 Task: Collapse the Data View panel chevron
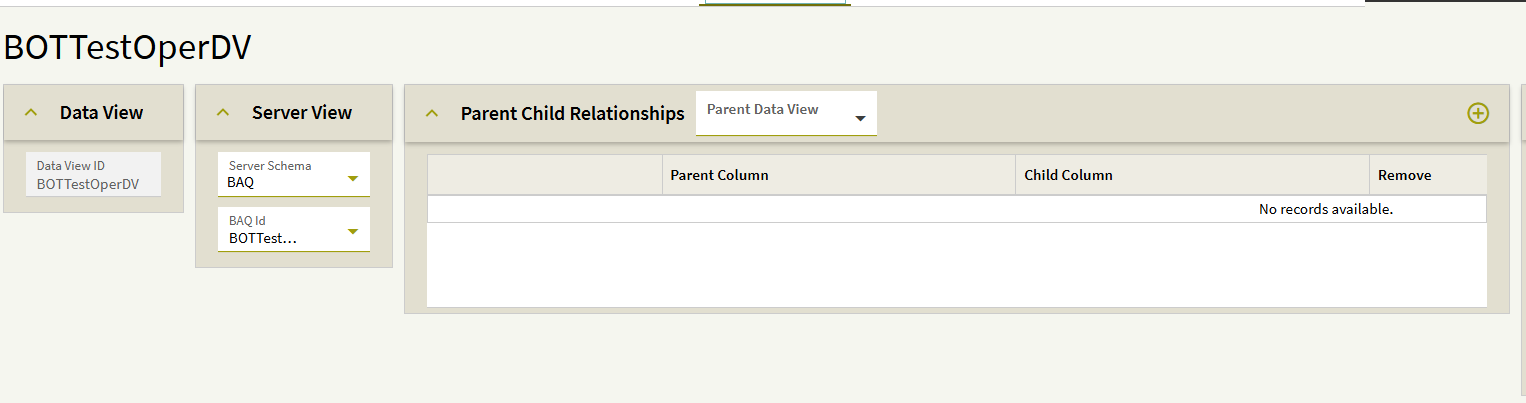click(x=31, y=113)
